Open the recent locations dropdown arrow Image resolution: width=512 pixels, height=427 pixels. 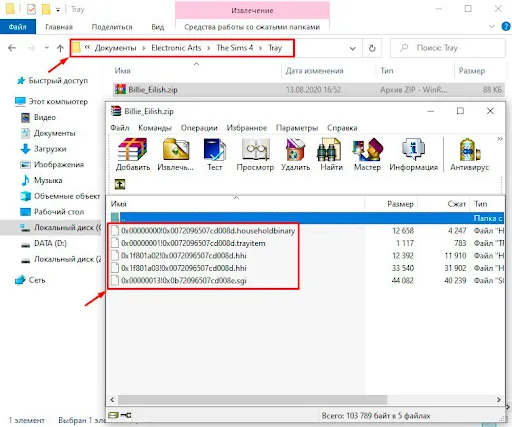tap(47, 48)
